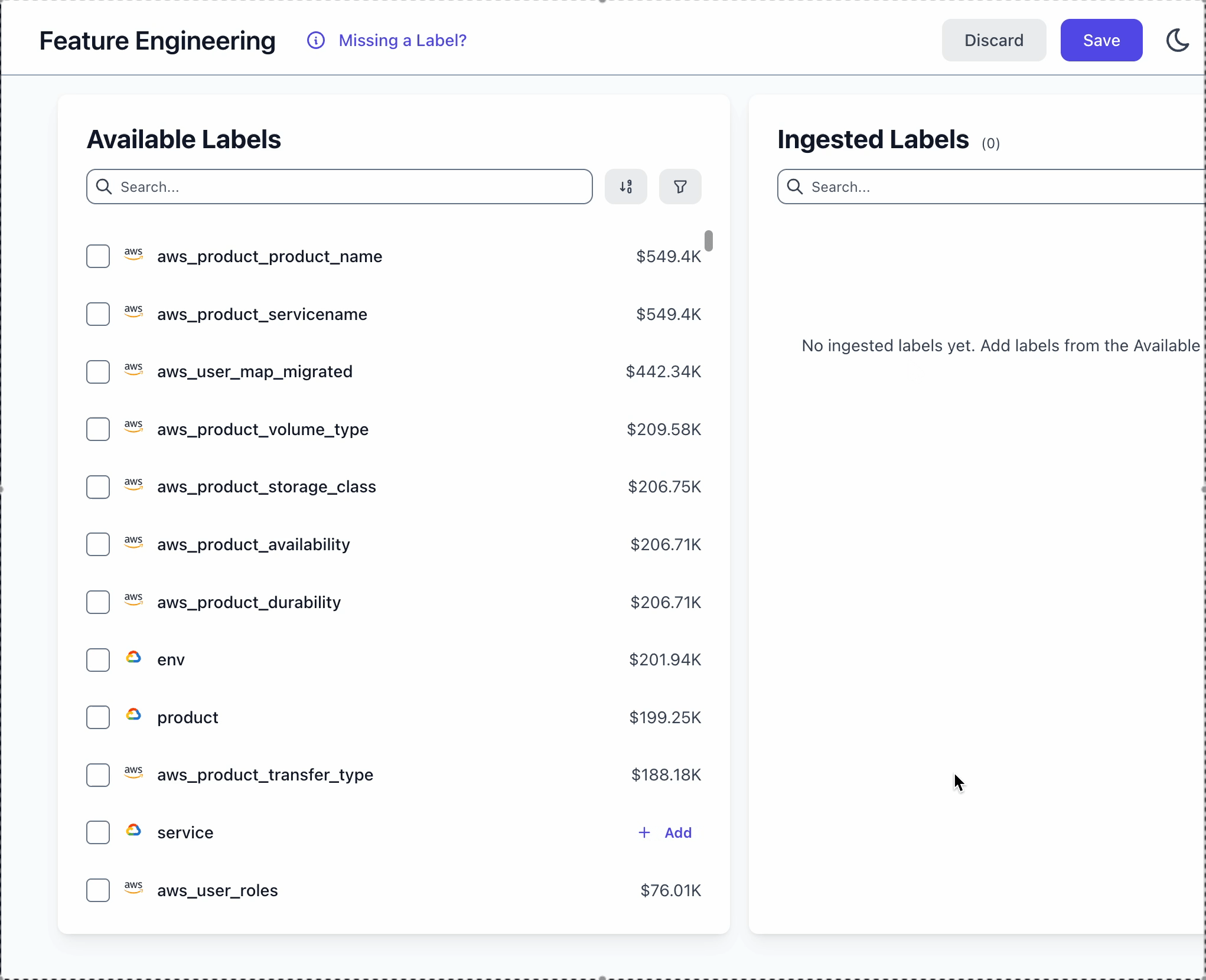Grab the Available Labels scrollbar thumb
Screen dimensions: 1206x980
pos(708,241)
